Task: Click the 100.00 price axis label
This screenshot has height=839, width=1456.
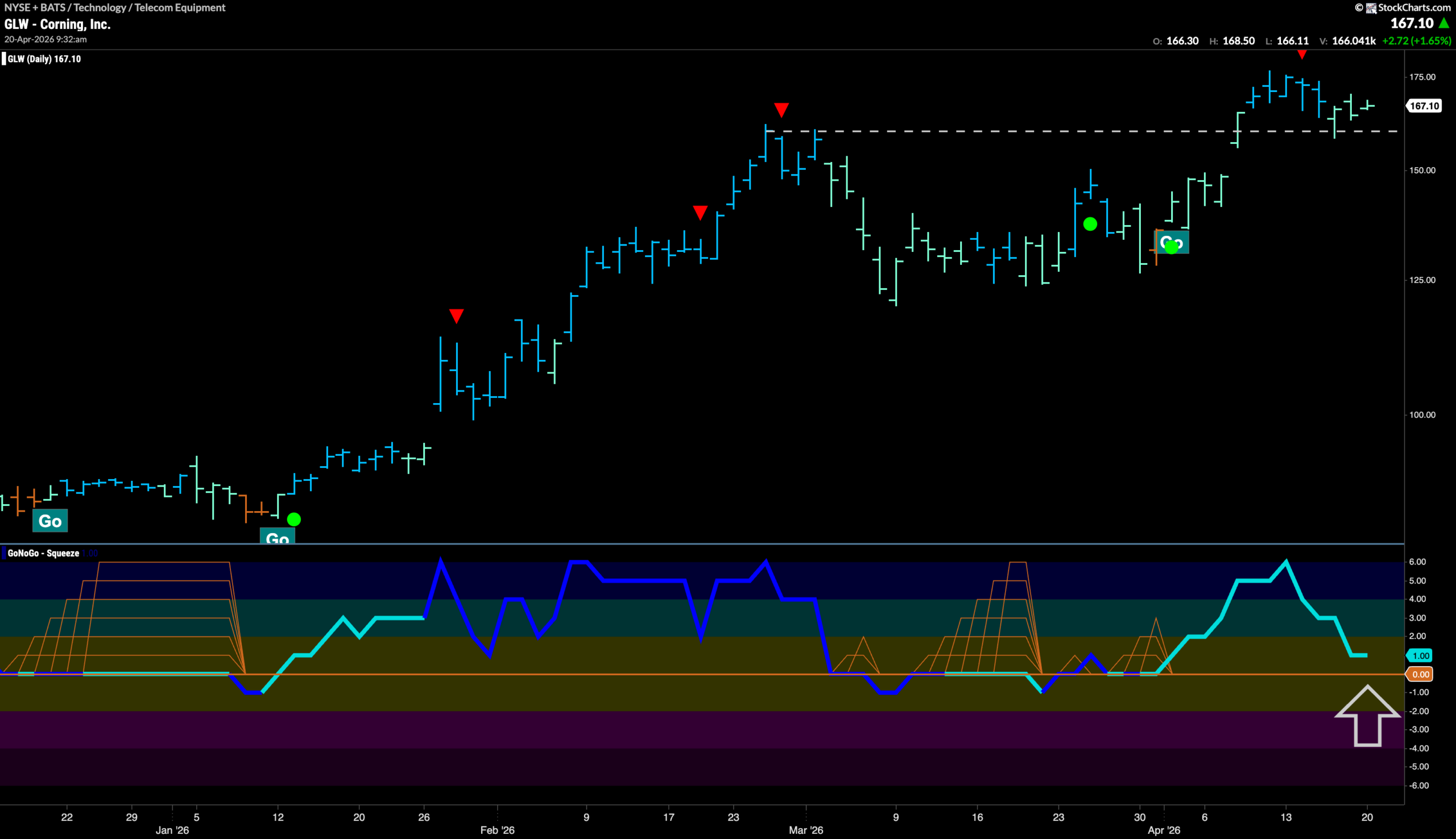Action: pos(1422,415)
